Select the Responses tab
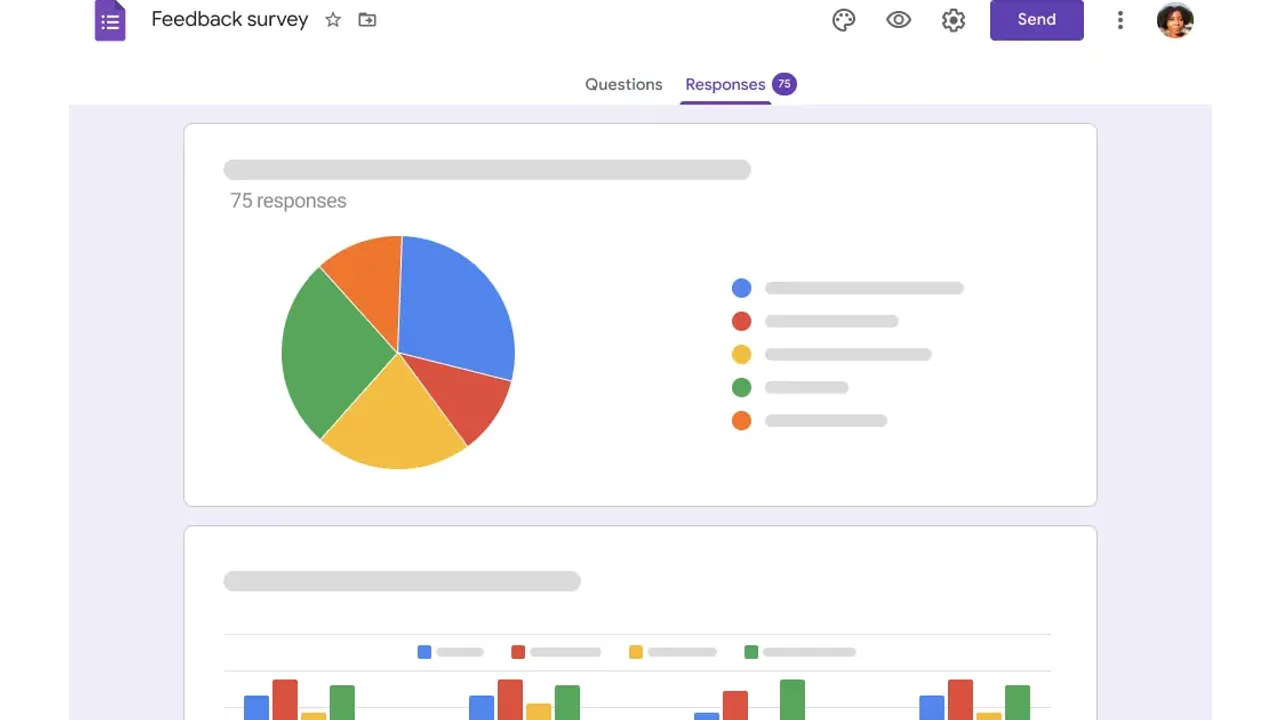The width and height of the screenshot is (1280, 720). 725,84
